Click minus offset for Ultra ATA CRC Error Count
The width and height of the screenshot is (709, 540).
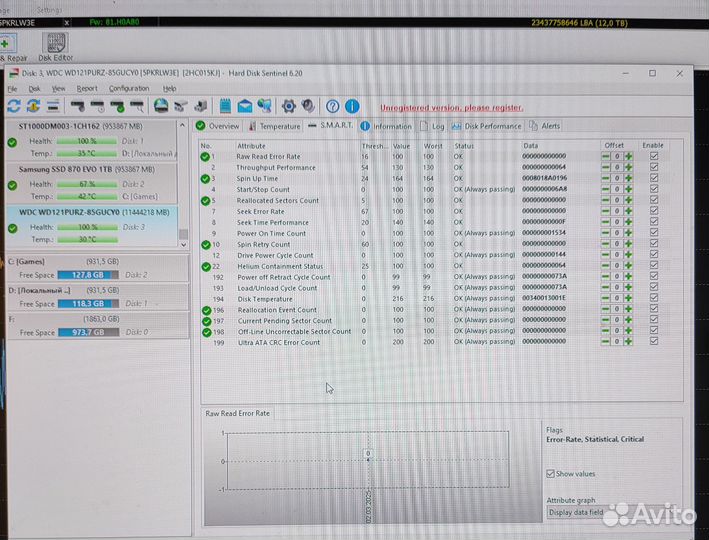(x=605, y=341)
